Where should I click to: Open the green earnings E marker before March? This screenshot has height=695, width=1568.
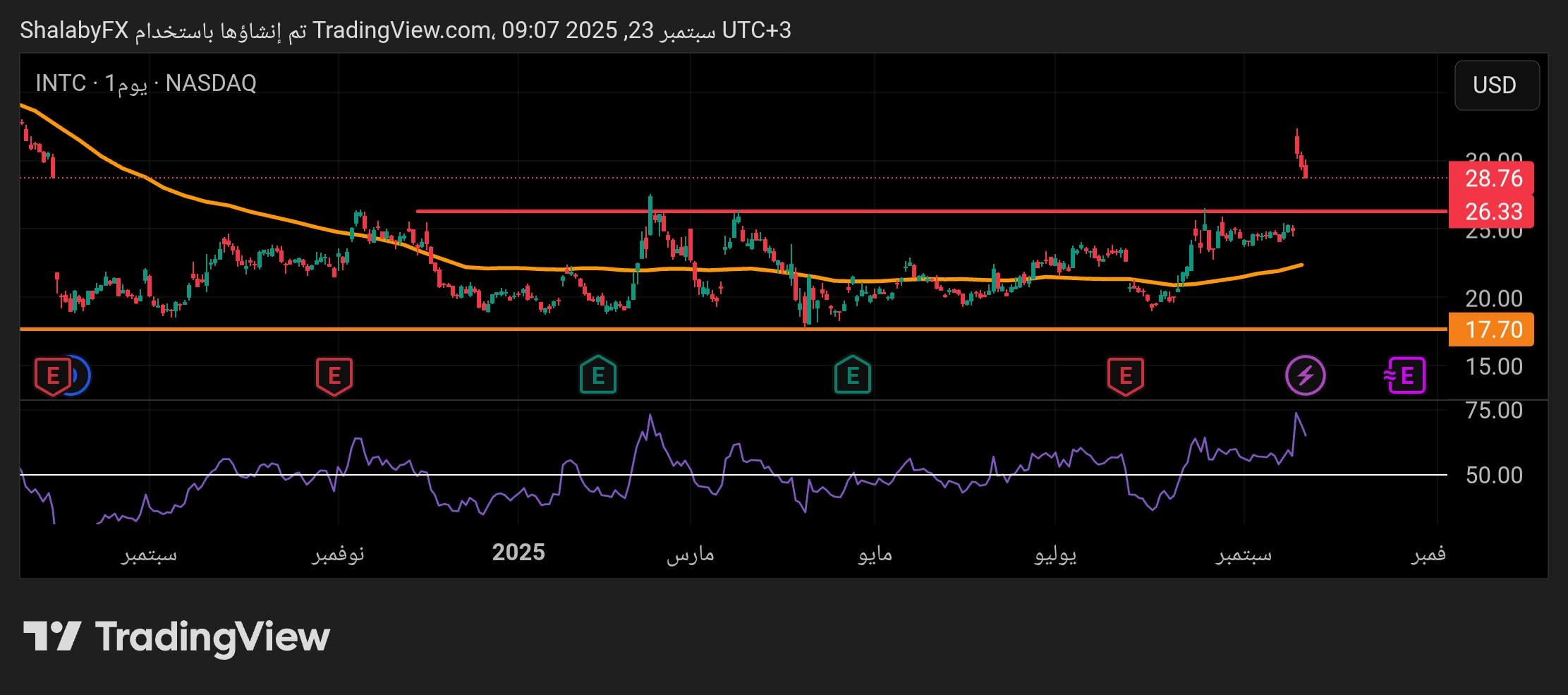pyautogui.click(x=598, y=375)
